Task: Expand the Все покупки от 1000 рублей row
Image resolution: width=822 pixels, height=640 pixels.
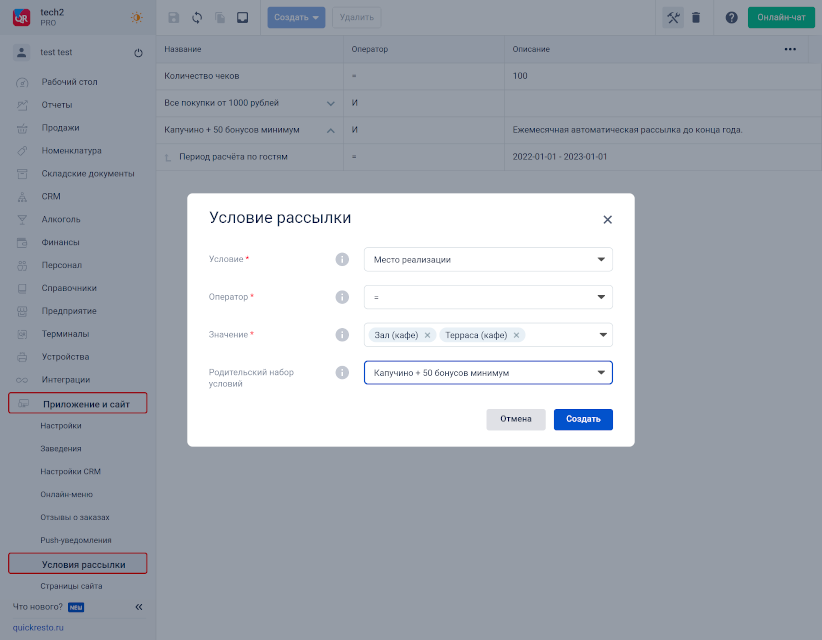Action: [x=331, y=103]
